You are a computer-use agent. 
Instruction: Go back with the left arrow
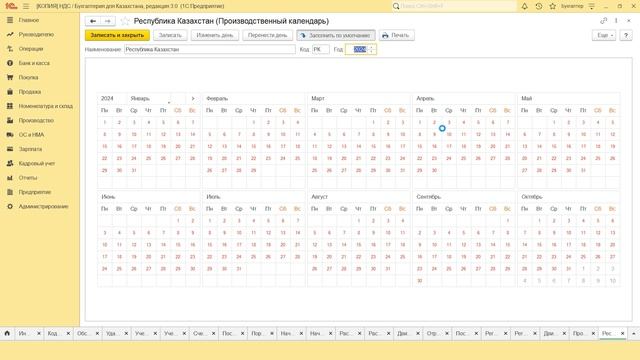93,21
